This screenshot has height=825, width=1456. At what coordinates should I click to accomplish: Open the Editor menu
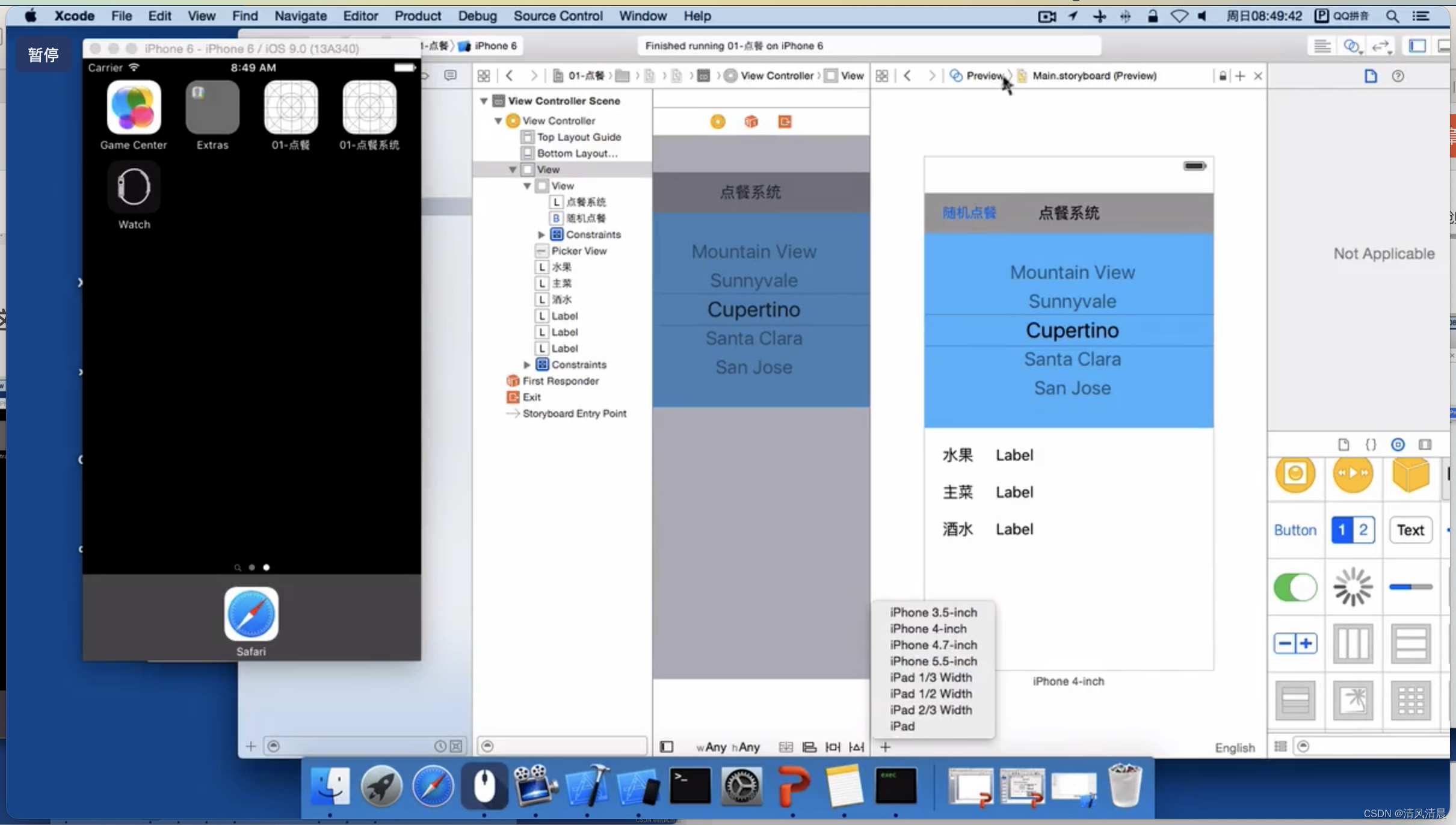[x=360, y=16]
